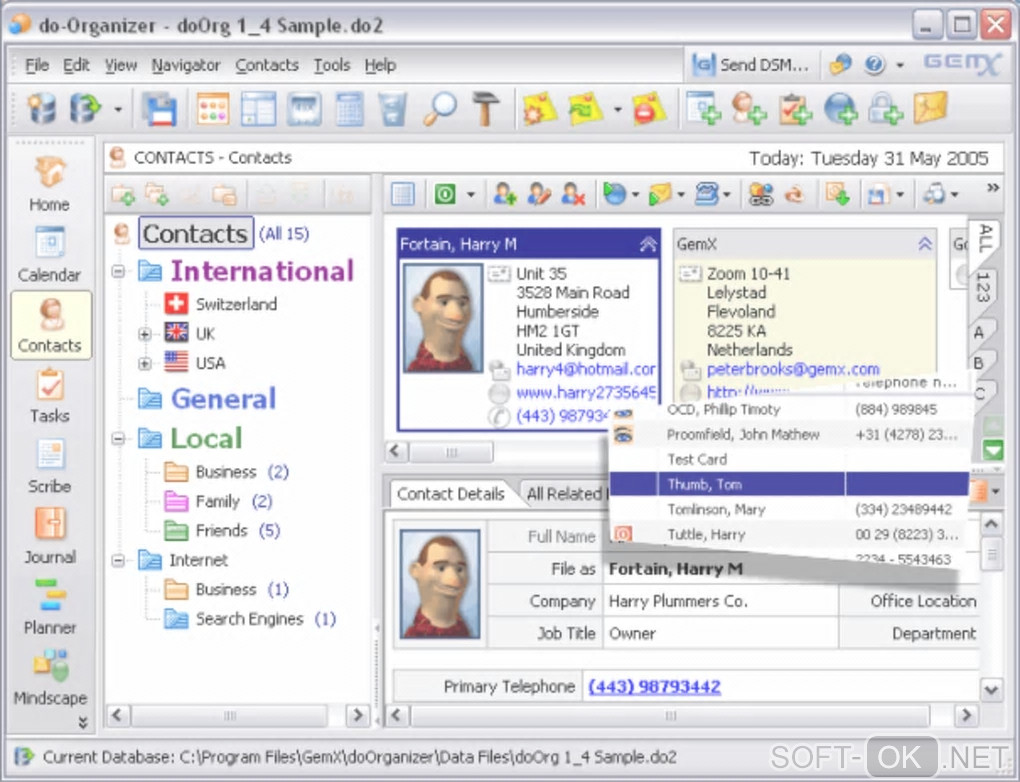The height and width of the screenshot is (782, 1020).
Task: Click the floppy disk save icon
Action: pos(159,109)
